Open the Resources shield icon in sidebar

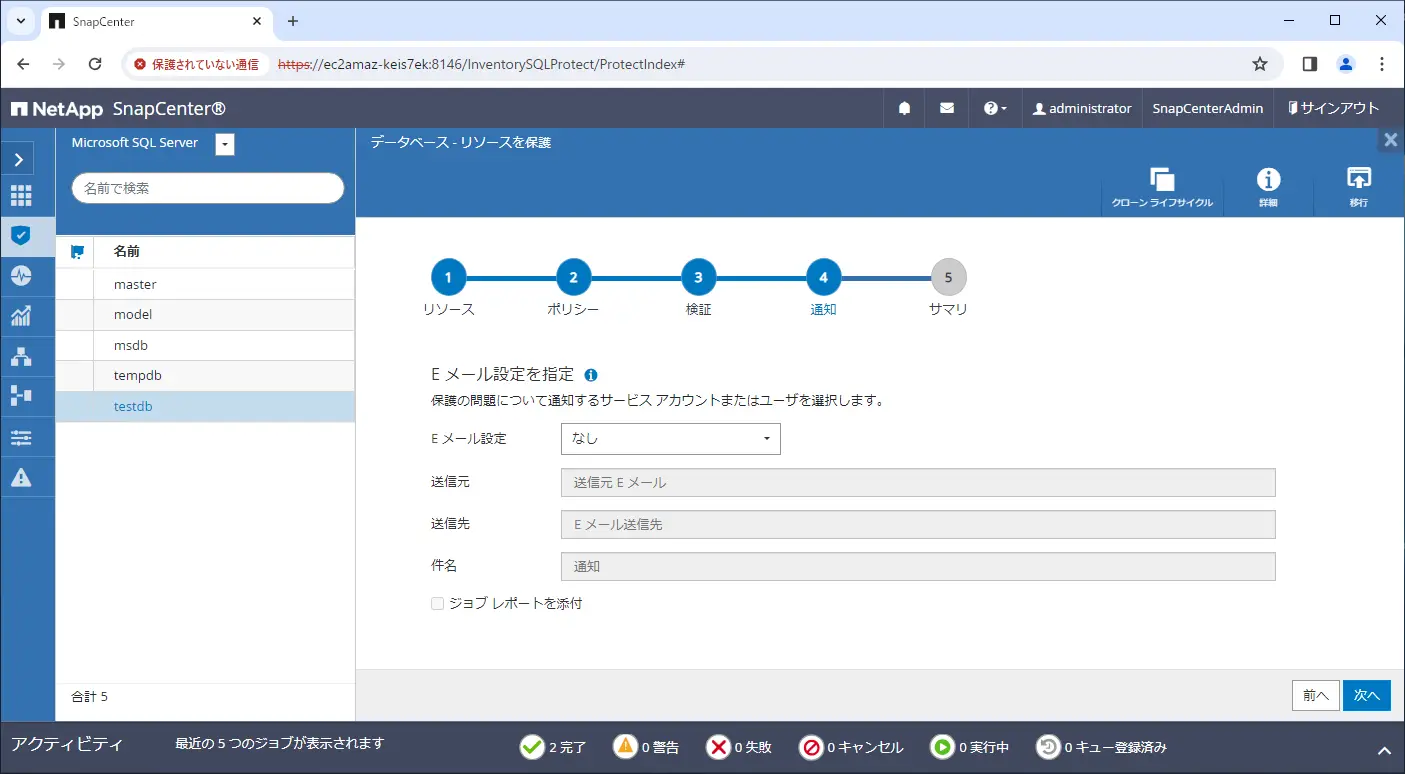(x=20, y=236)
